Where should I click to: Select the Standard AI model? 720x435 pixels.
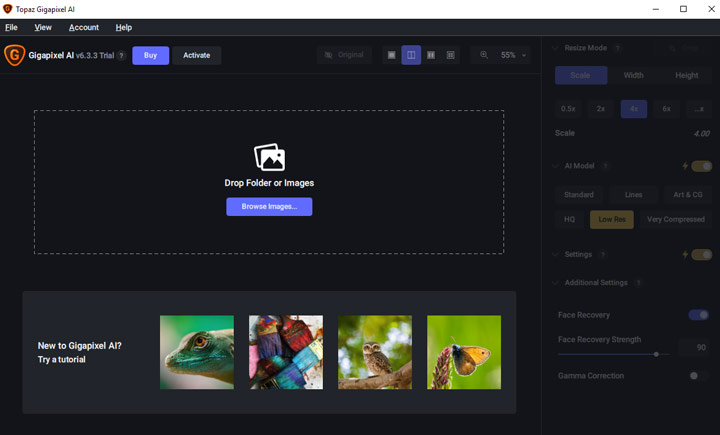[x=579, y=195]
